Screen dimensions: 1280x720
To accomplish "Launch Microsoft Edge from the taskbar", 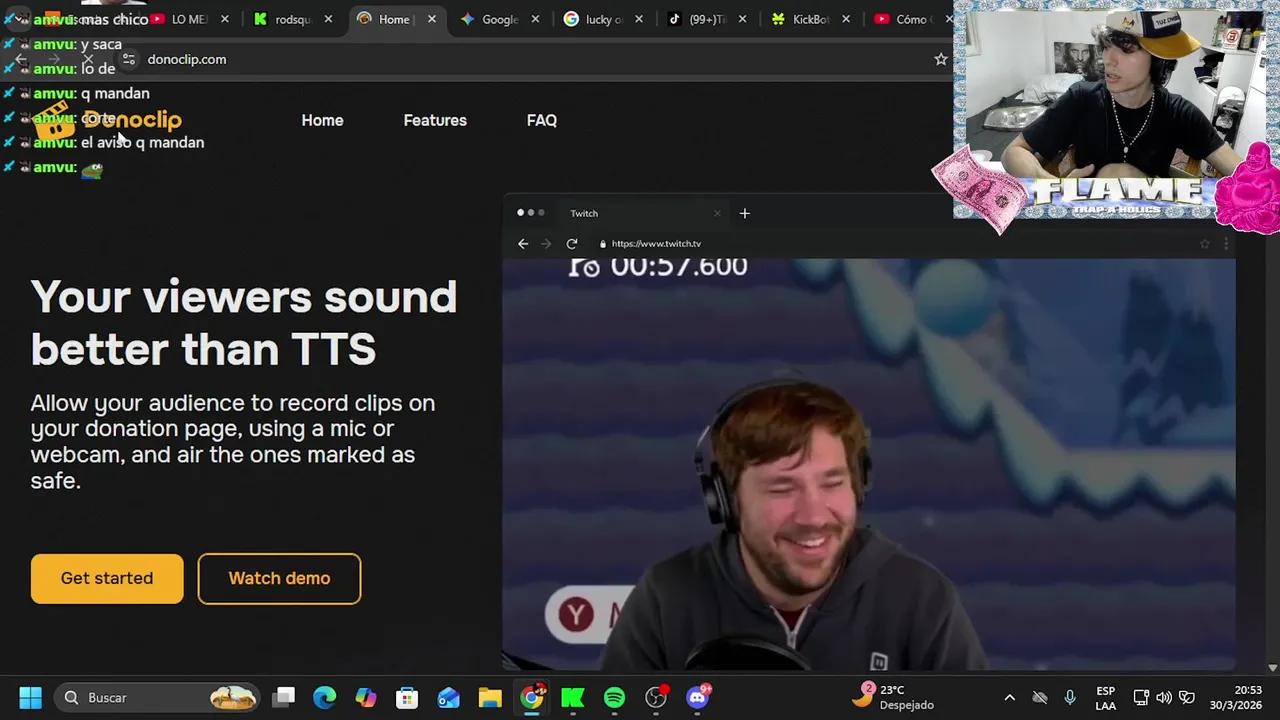I will (325, 697).
